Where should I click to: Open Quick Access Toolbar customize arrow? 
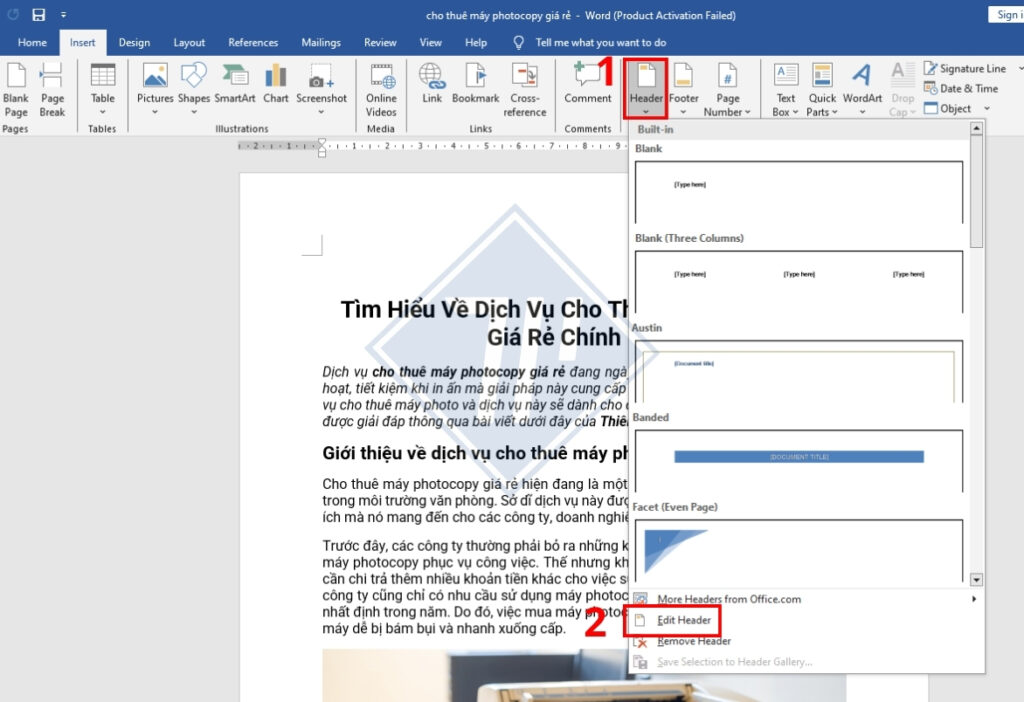click(63, 14)
